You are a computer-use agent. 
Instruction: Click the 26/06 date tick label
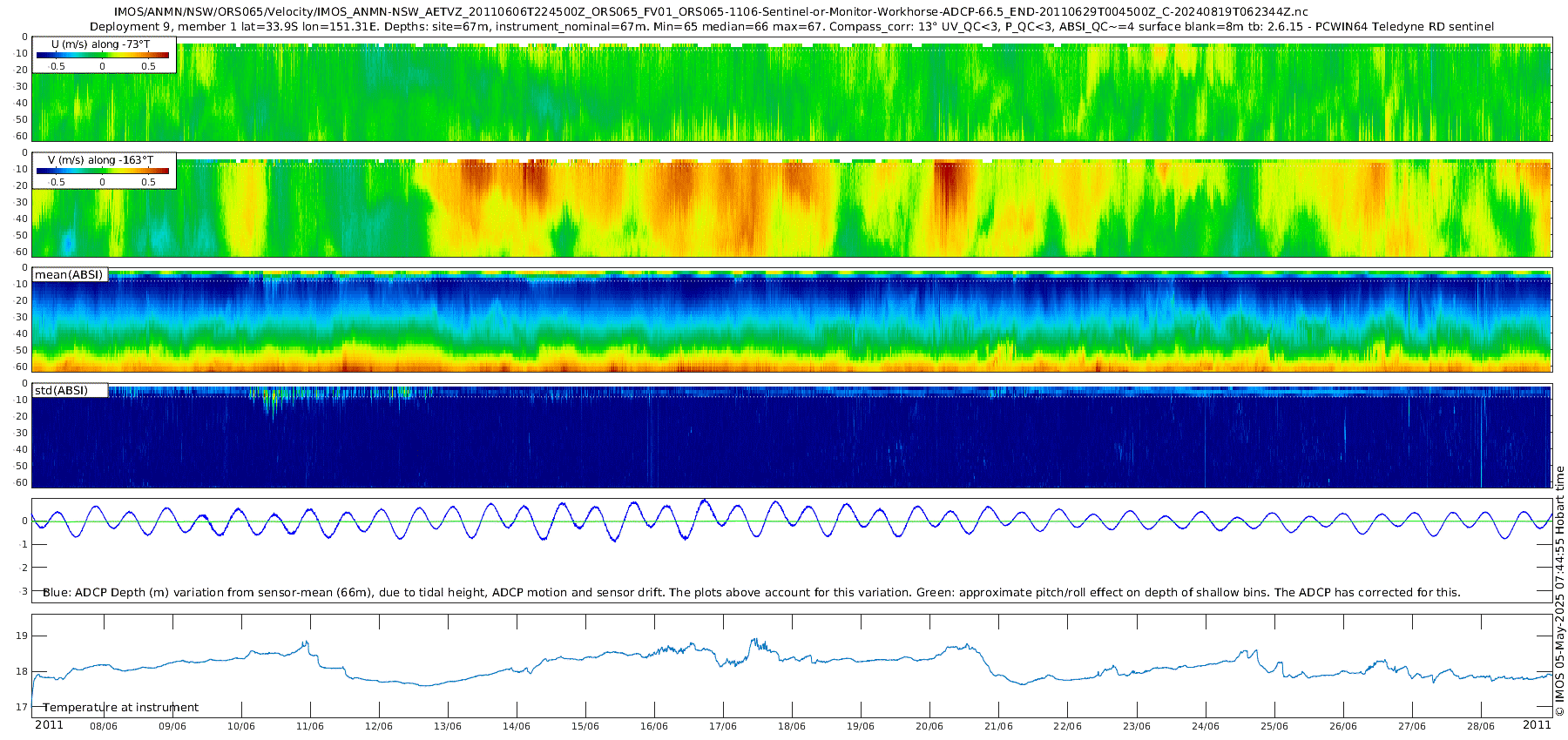point(1343,726)
